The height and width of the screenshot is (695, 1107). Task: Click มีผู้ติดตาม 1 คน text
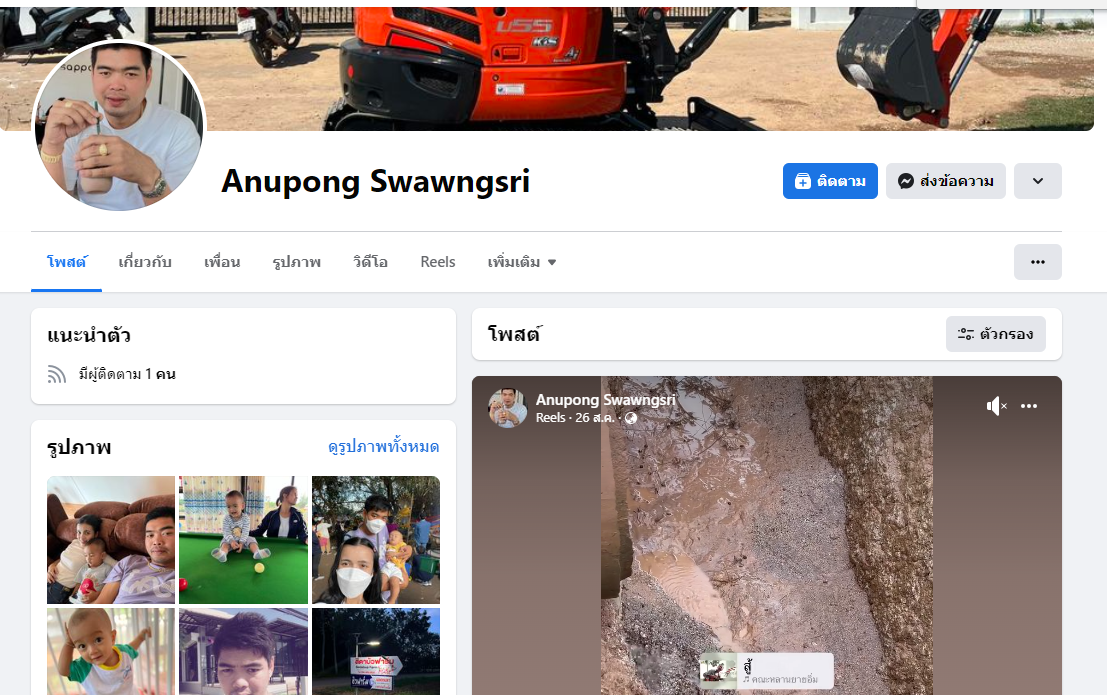coord(127,374)
